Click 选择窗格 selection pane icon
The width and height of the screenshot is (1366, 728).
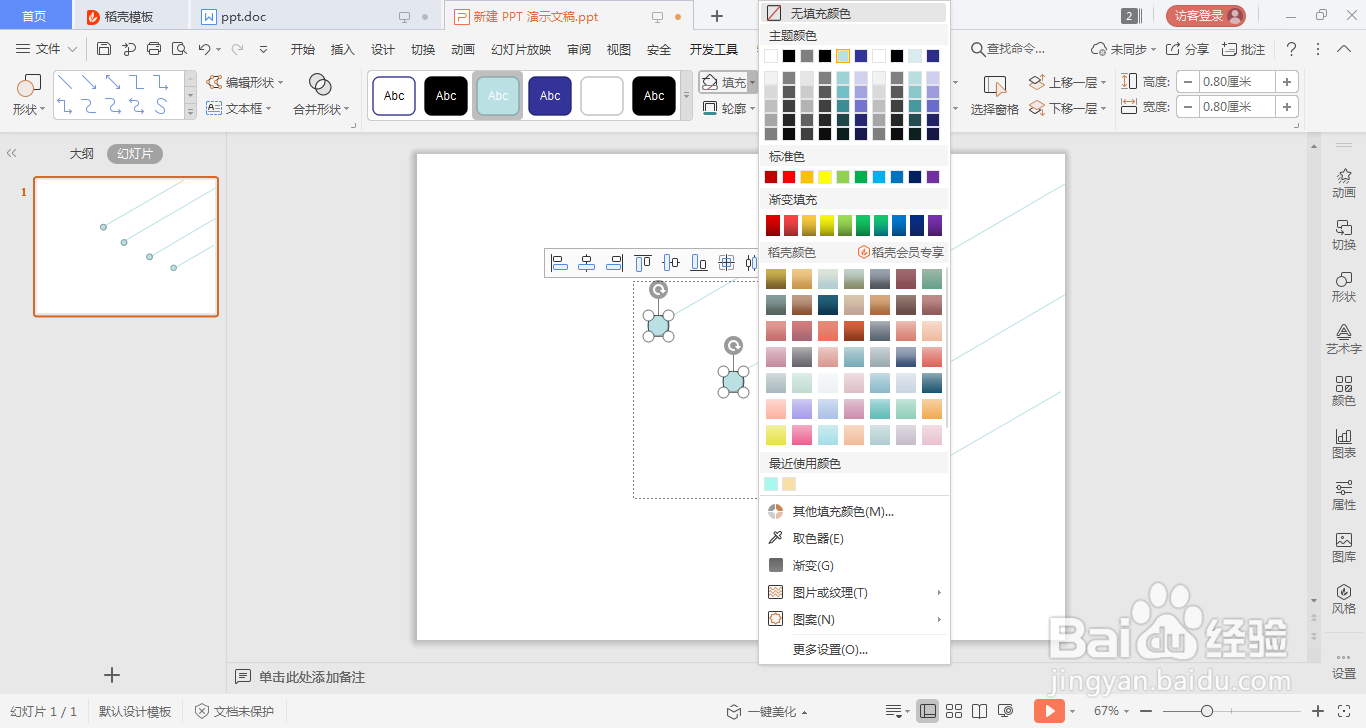tap(995, 85)
